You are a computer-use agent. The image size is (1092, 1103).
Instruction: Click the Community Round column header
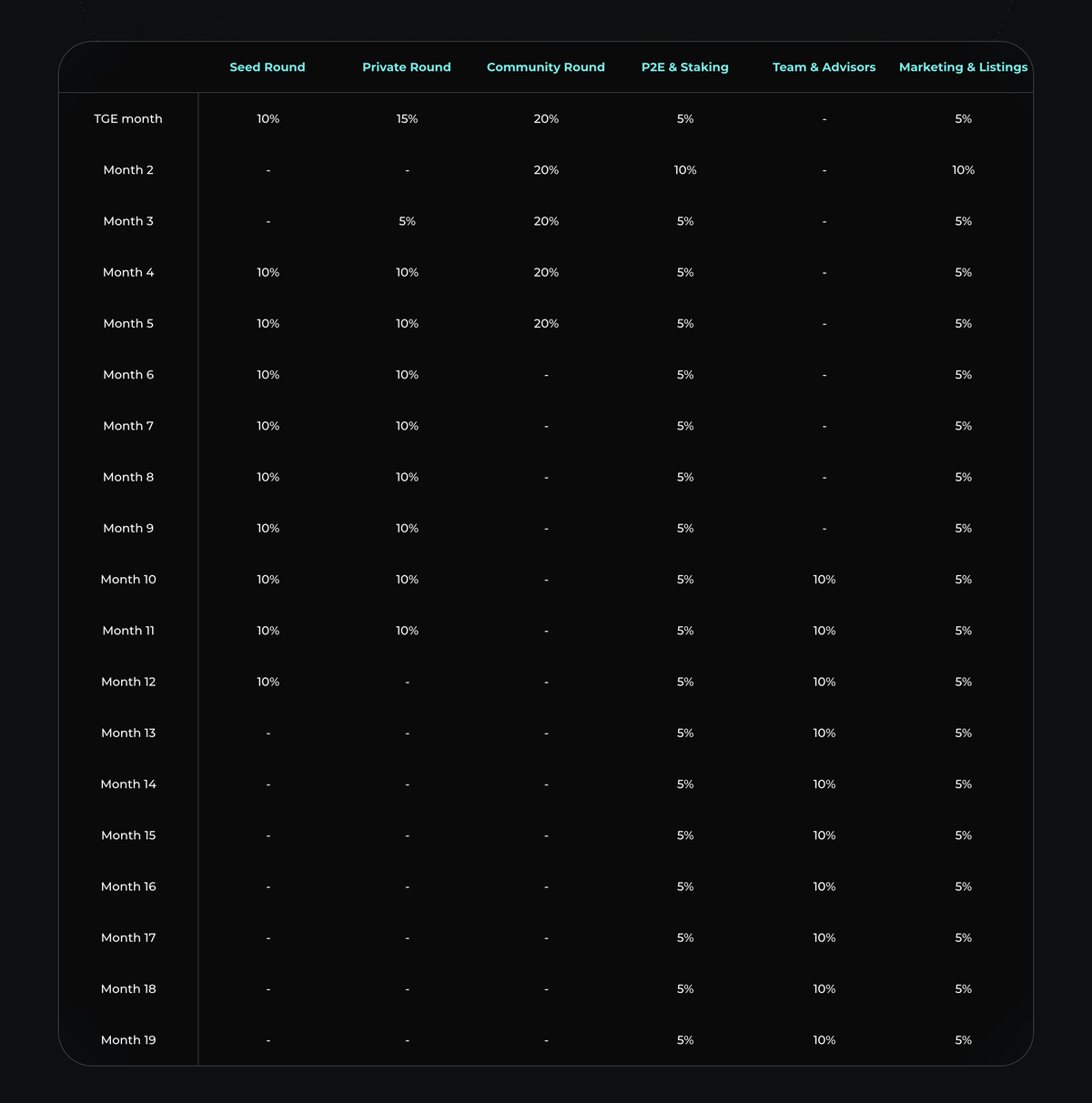point(546,67)
